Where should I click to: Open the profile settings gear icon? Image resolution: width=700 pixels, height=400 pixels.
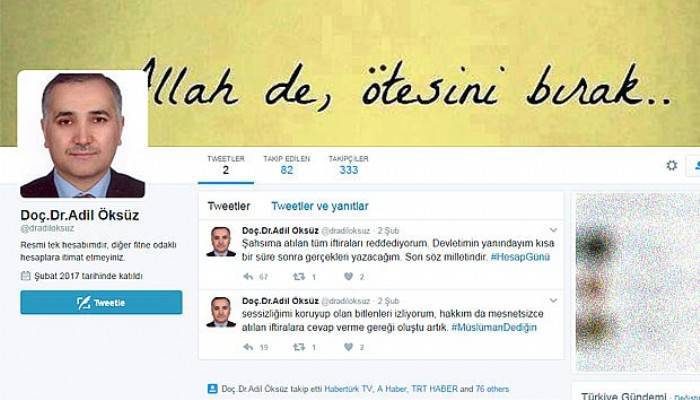(x=671, y=166)
